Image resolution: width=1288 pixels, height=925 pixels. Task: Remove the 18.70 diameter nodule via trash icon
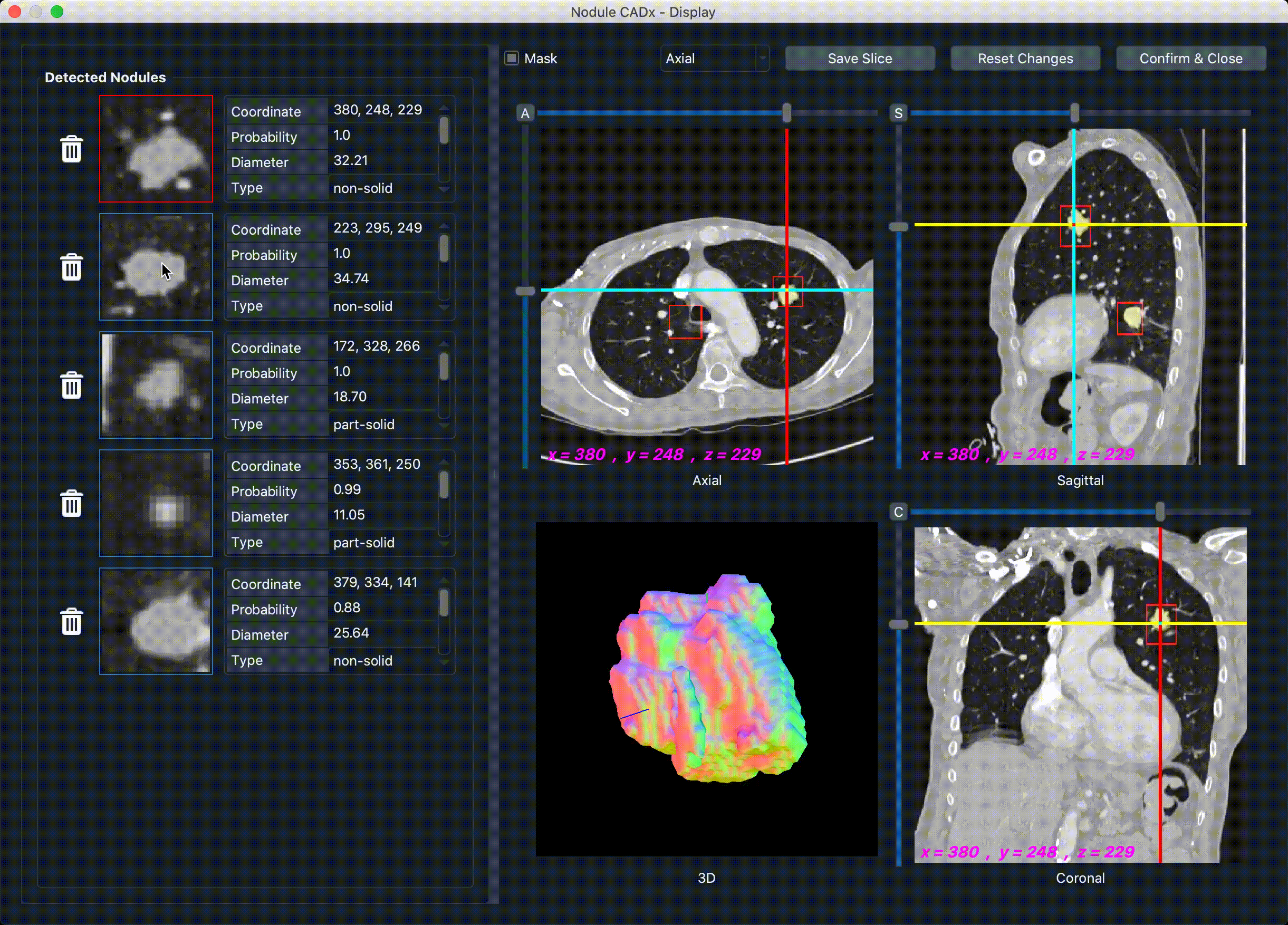72,386
